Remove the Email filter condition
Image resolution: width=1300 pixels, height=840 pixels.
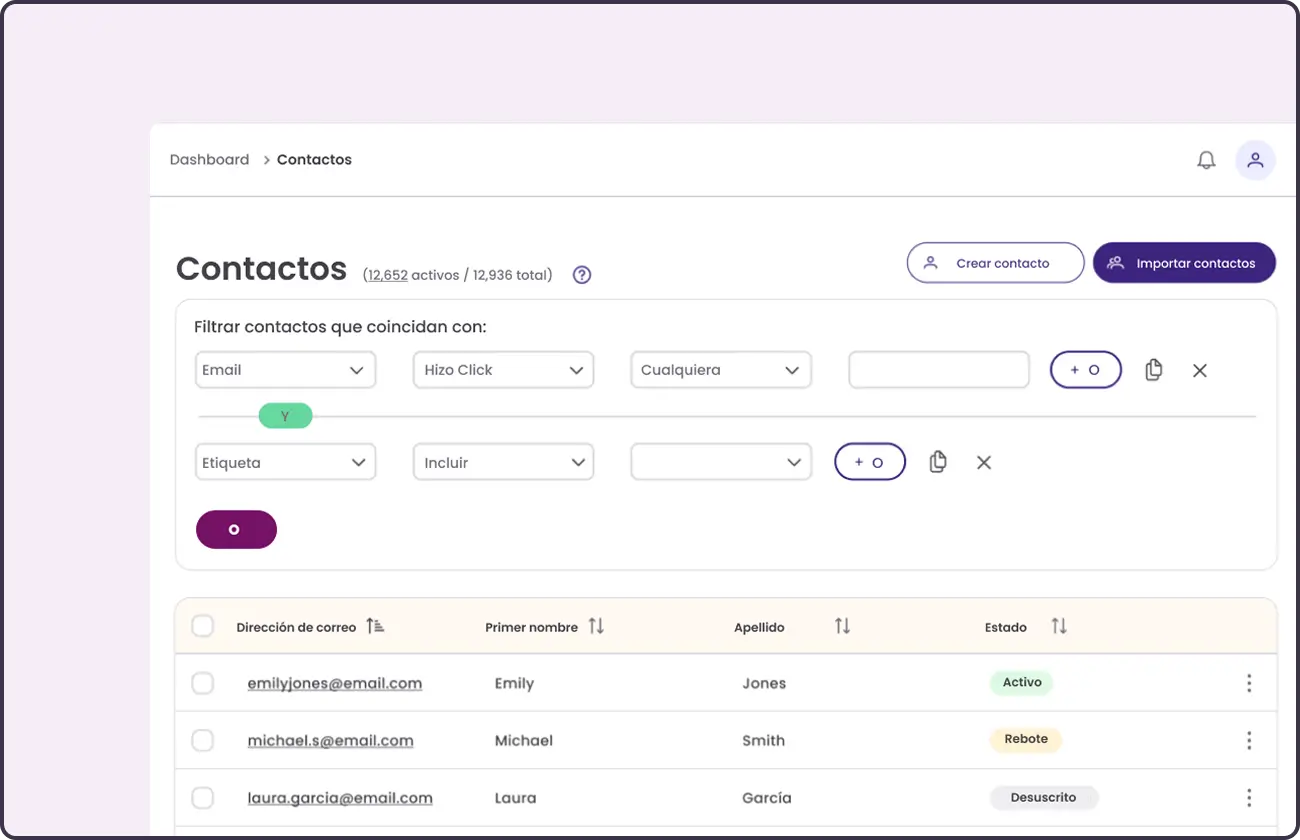point(1200,369)
